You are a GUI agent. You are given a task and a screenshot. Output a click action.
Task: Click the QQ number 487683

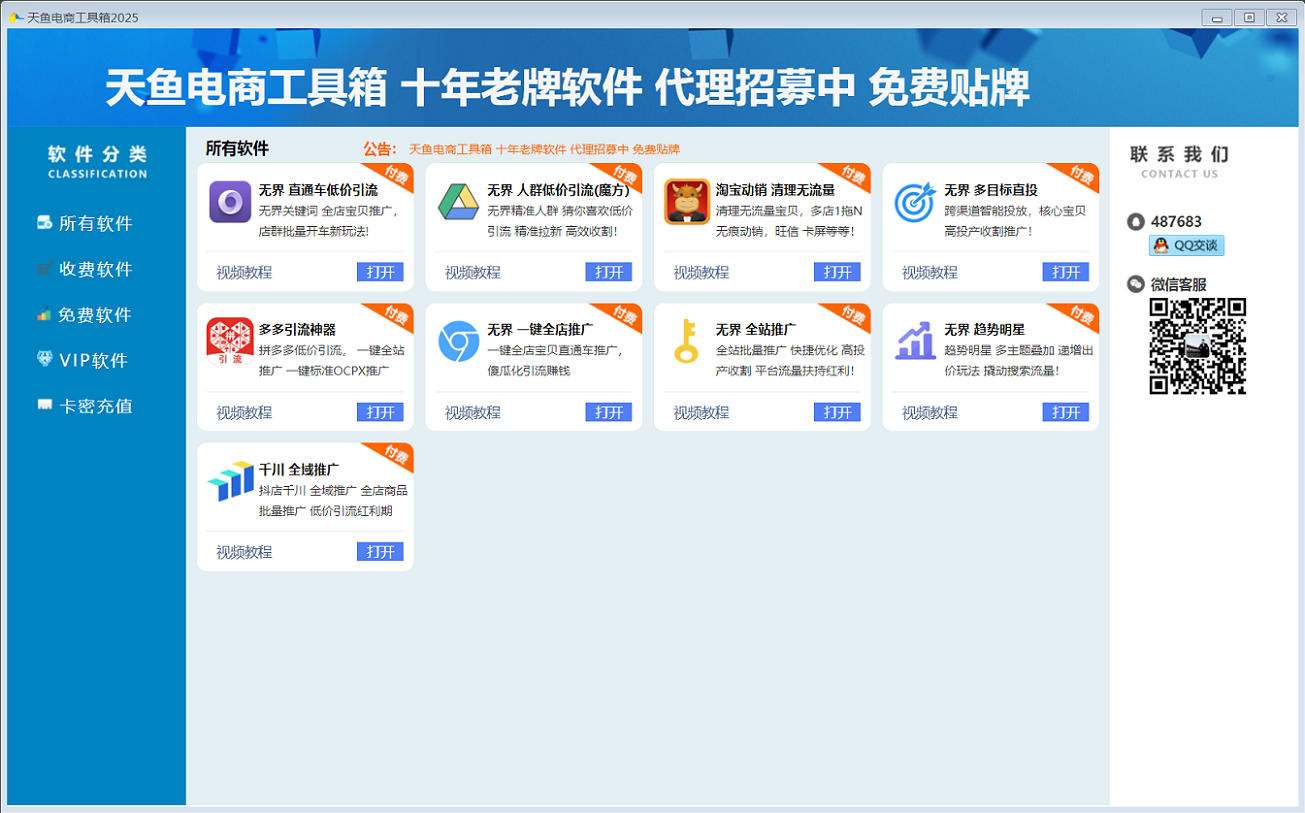point(1176,222)
